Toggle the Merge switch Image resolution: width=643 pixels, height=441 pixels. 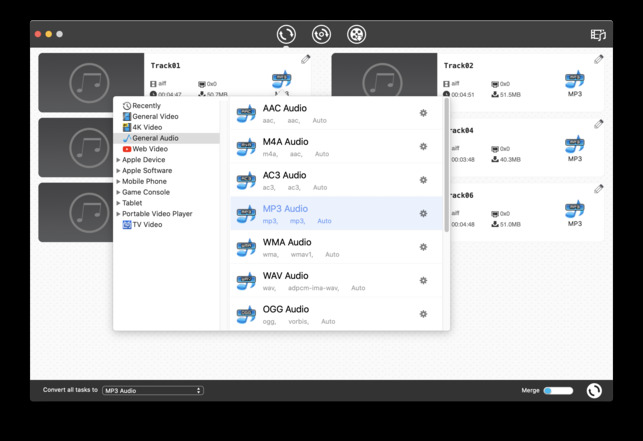[558, 391]
